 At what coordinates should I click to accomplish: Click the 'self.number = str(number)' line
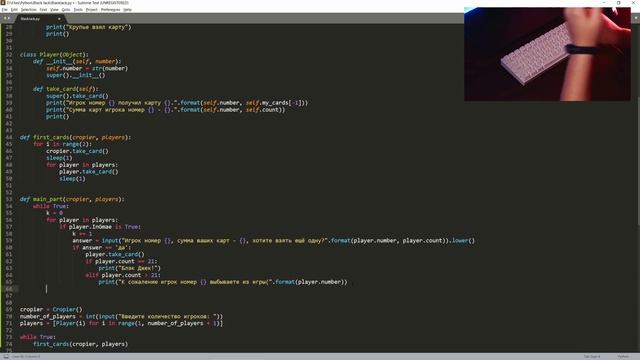pos(87,68)
